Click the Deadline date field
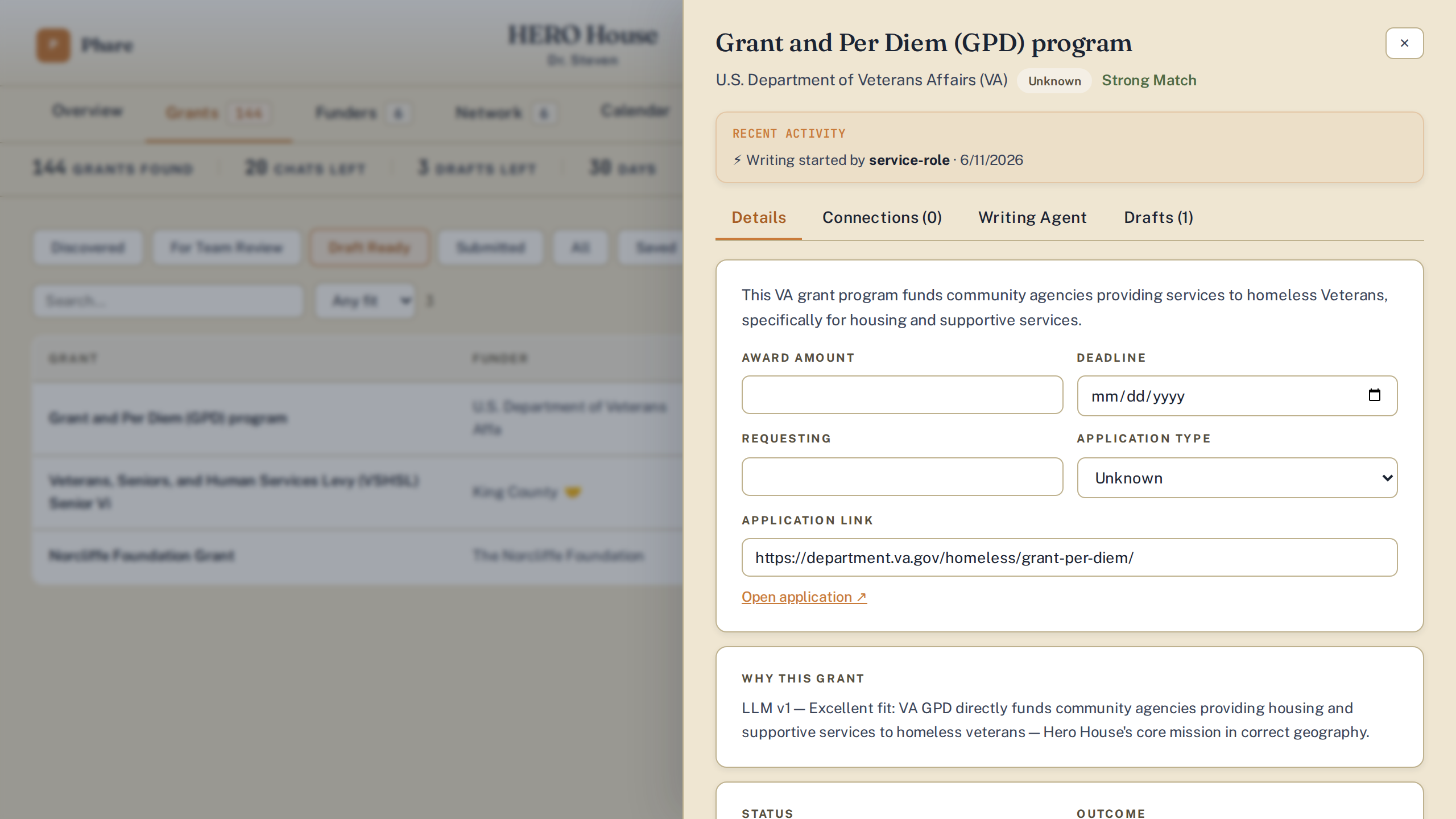1456x819 pixels. tap(1237, 395)
